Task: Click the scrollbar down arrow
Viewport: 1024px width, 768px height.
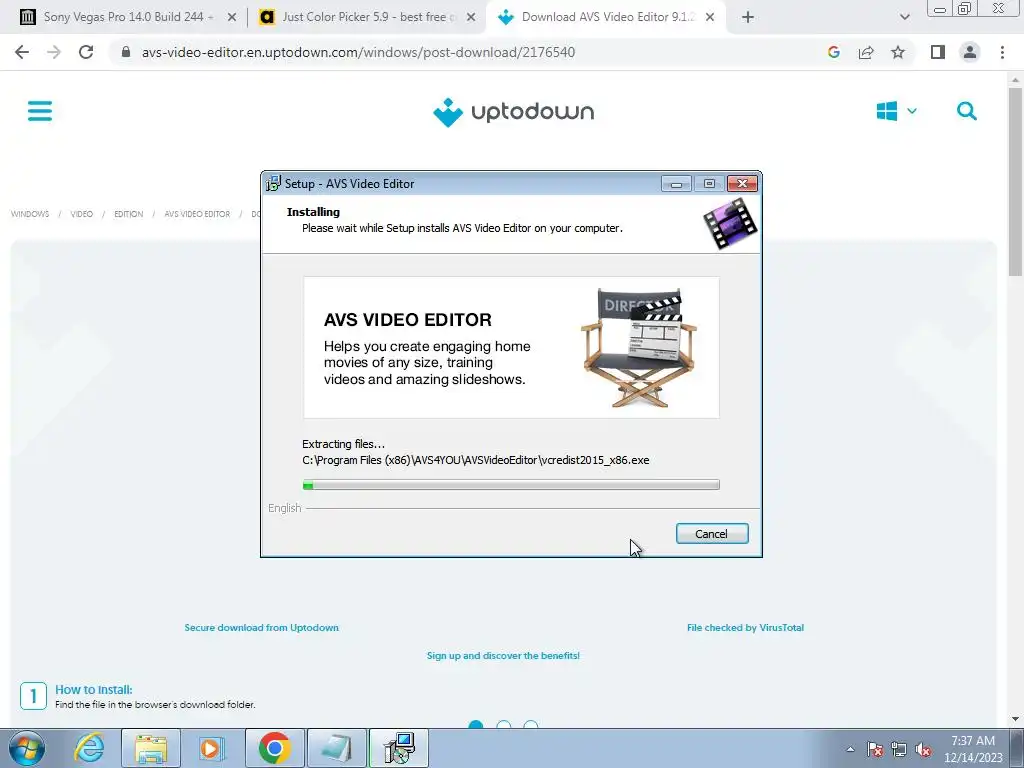Action: pyautogui.click(x=1015, y=719)
